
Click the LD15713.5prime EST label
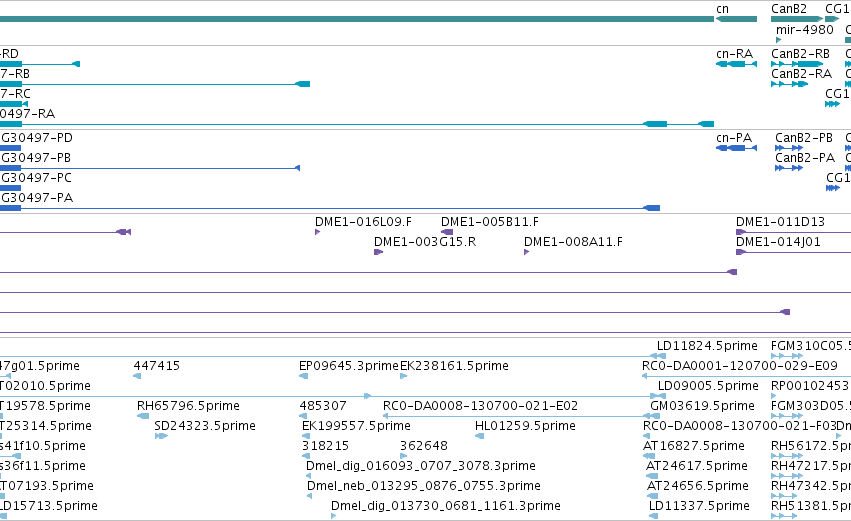pos(49,506)
